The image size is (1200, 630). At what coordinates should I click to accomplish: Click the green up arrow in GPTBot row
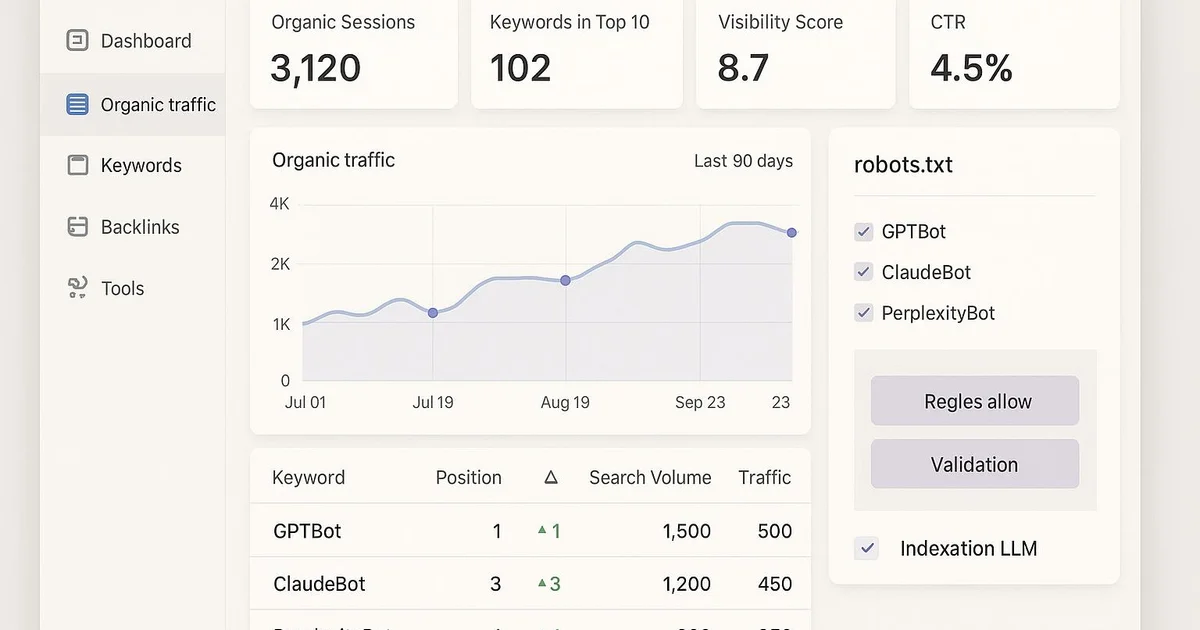pyautogui.click(x=542, y=531)
